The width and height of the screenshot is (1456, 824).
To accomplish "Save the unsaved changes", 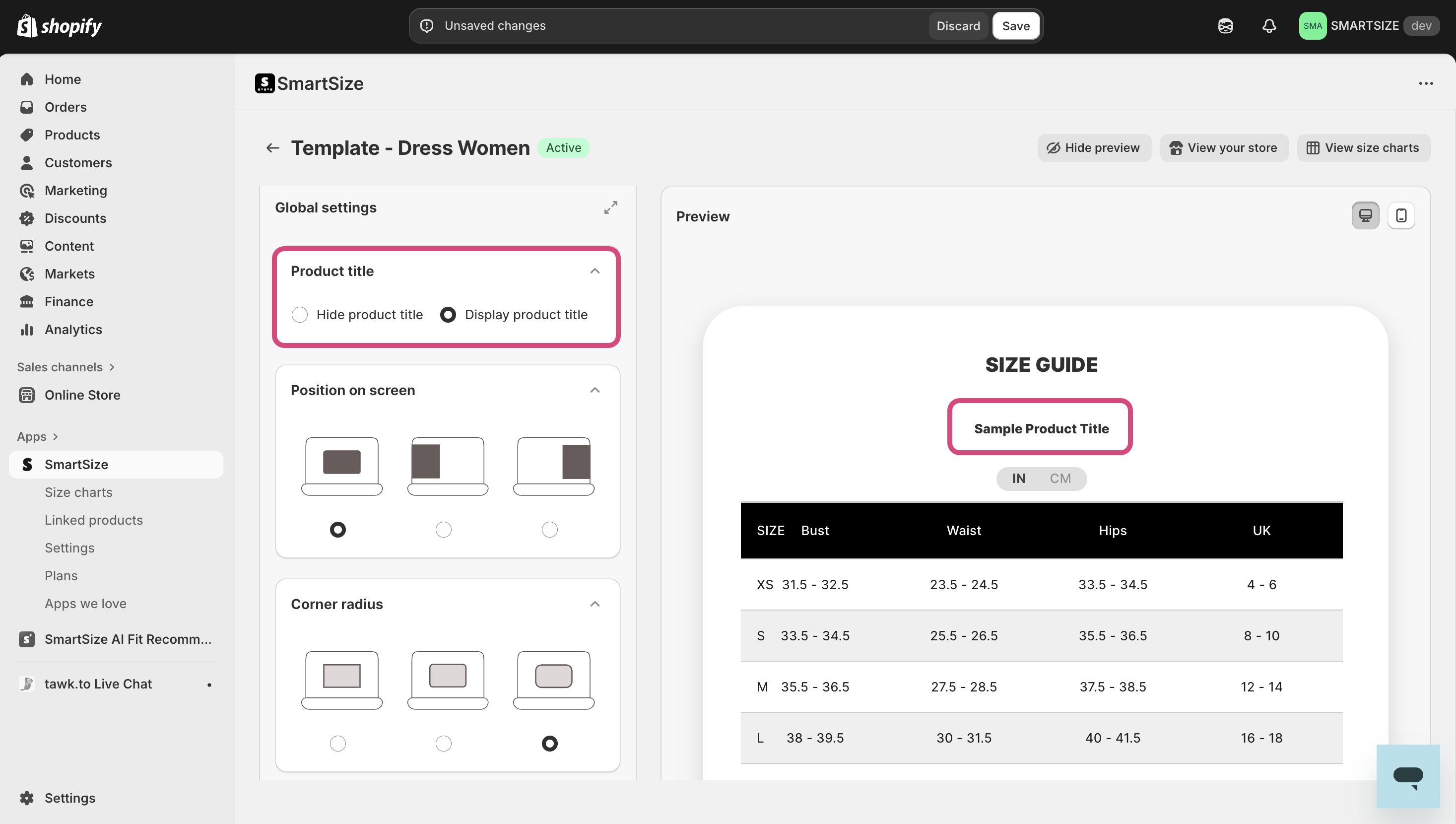I will point(1015,26).
